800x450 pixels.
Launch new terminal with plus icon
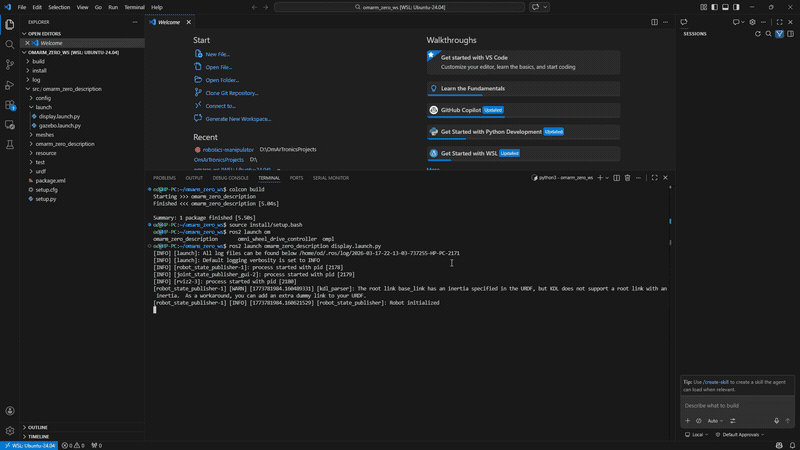coord(600,178)
